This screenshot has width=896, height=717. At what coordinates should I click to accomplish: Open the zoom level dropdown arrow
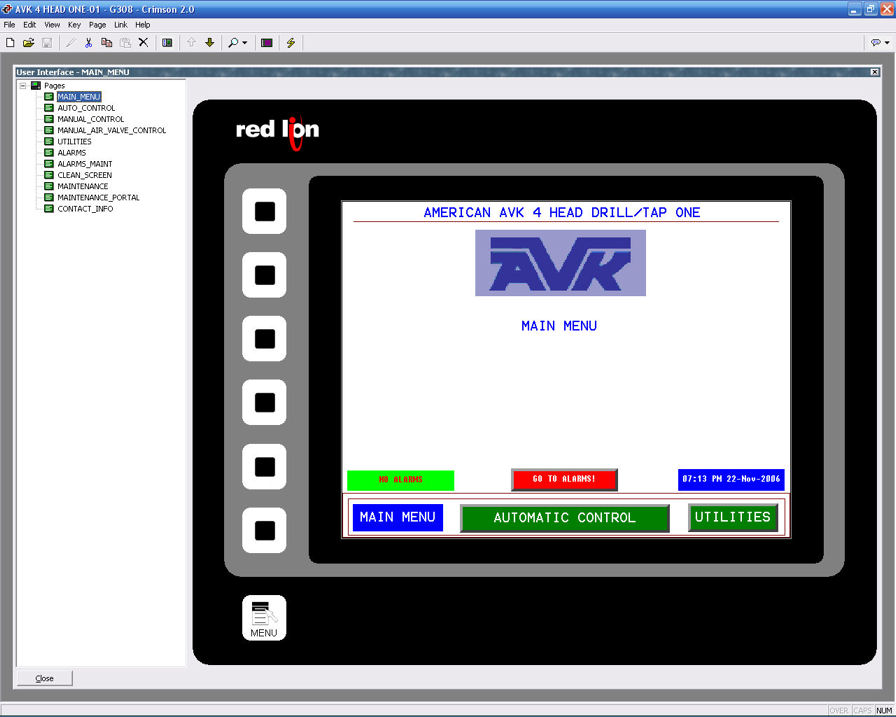[x=245, y=43]
